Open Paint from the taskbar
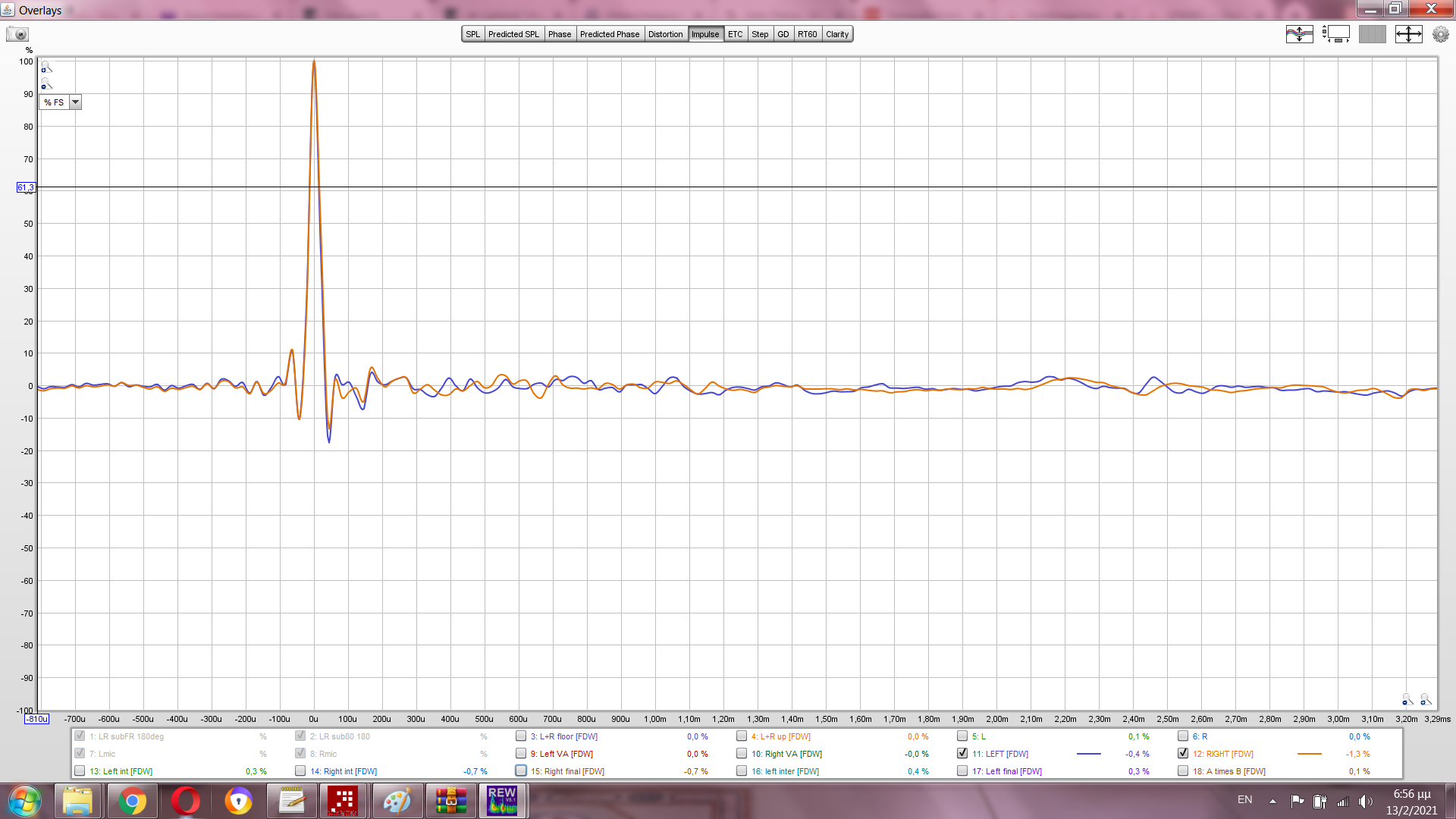This screenshot has height=819, width=1456. pos(397,801)
